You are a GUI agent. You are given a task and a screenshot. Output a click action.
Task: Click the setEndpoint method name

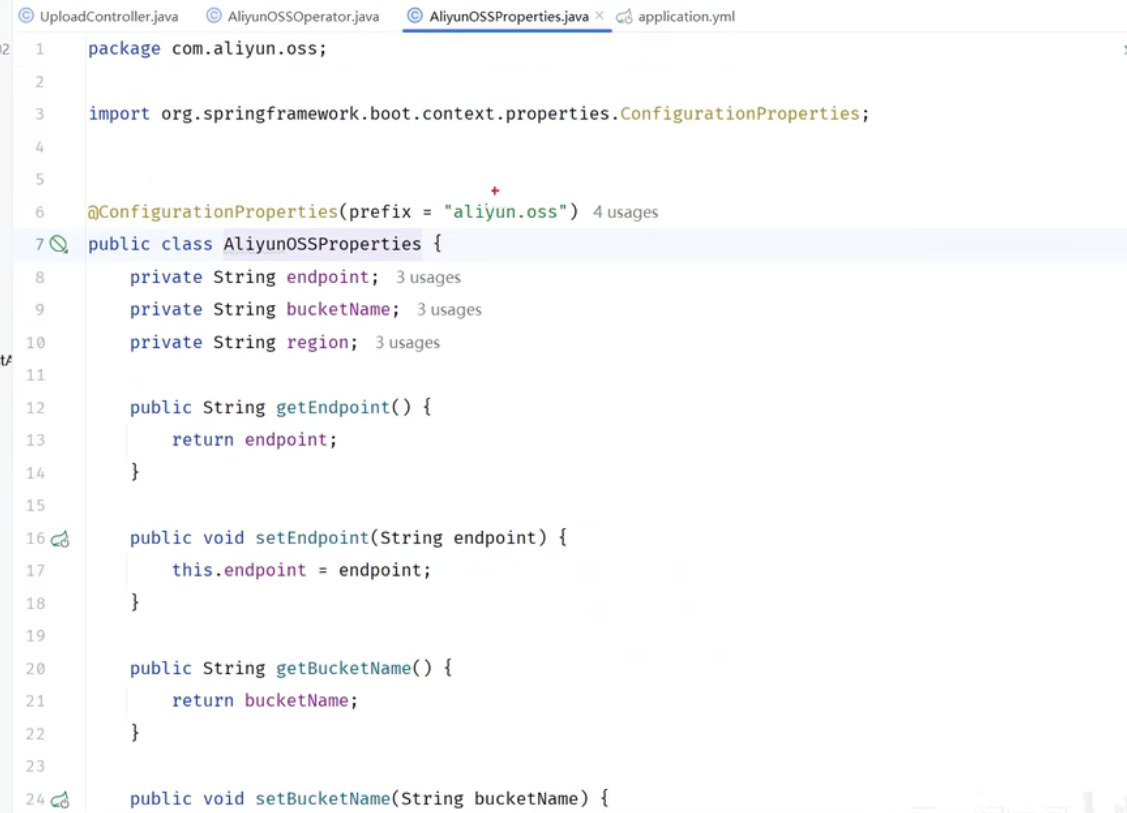point(312,538)
